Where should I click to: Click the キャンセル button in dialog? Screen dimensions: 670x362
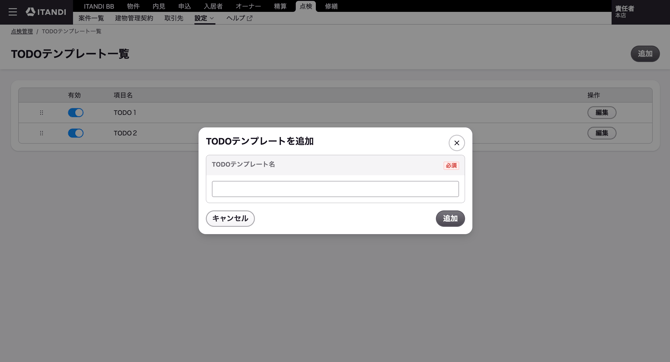[230, 218]
